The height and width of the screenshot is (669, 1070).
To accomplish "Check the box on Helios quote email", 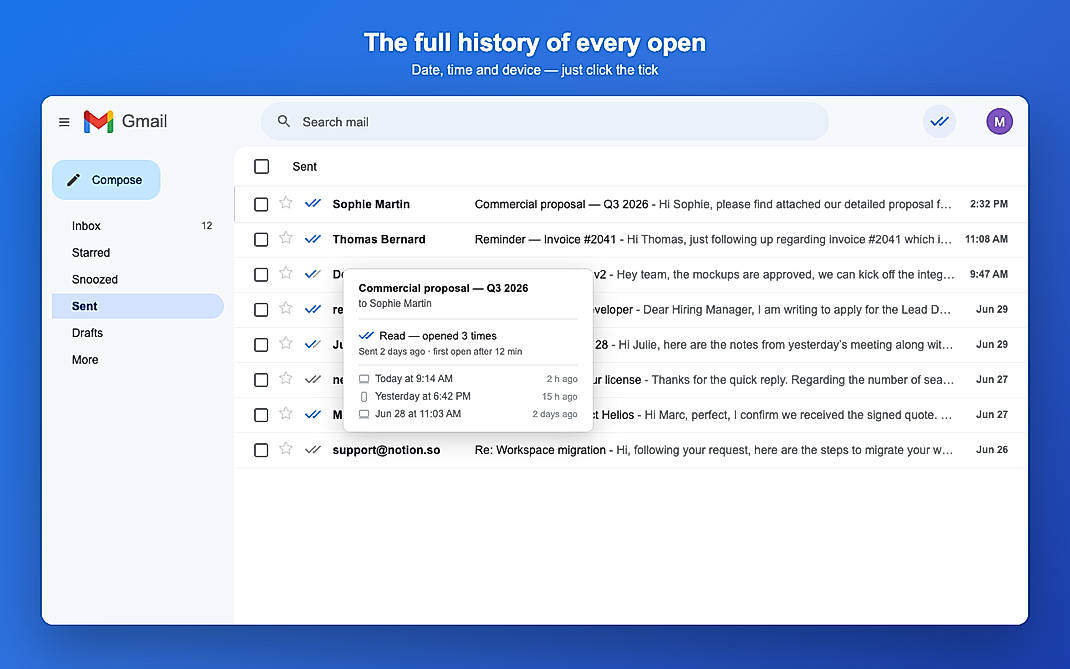I will click(261, 415).
